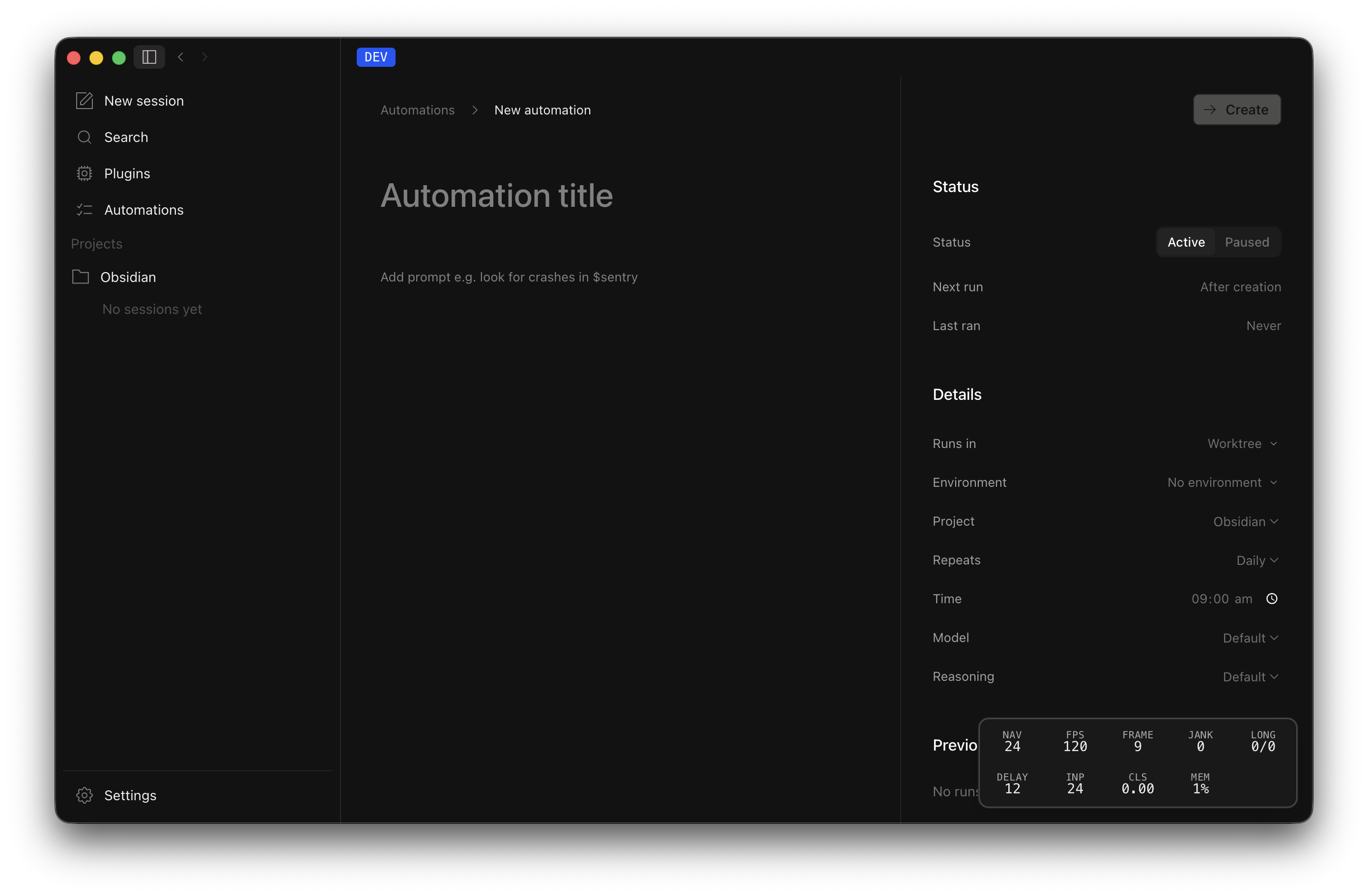Click the clock icon beside Time
Image resolution: width=1368 pixels, height=896 pixels.
point(1272,598)
